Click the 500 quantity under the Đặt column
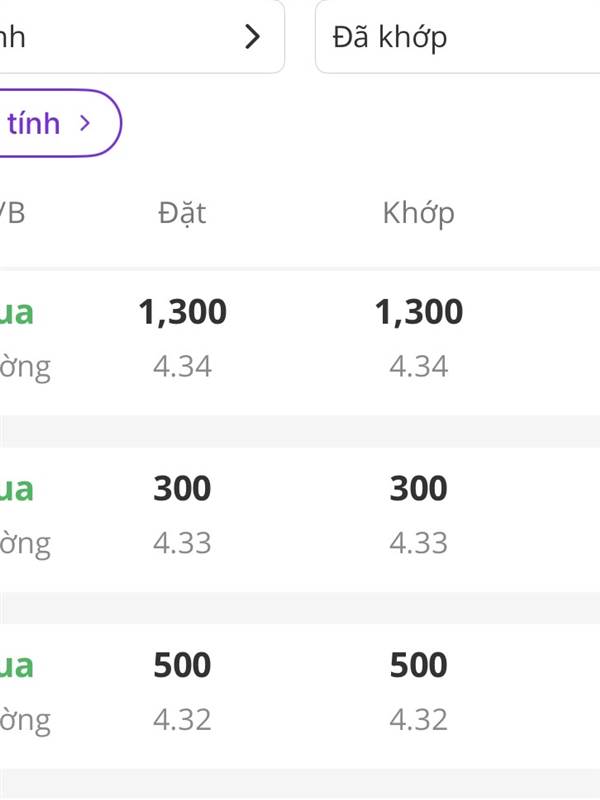Screen dimensions: 600x800 (182, 665)
